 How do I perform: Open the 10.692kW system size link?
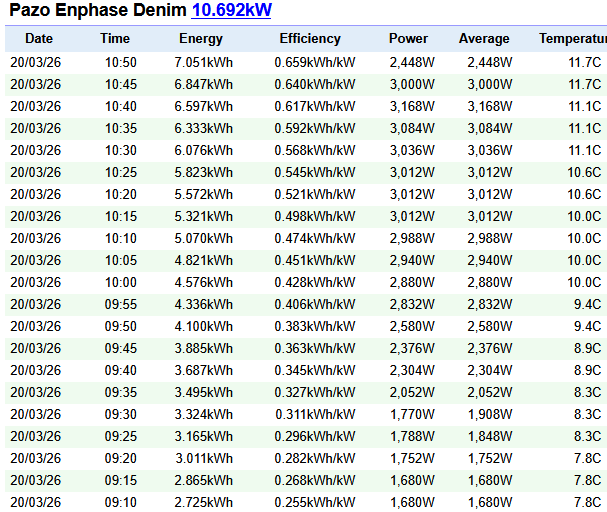tap(231, 10)
